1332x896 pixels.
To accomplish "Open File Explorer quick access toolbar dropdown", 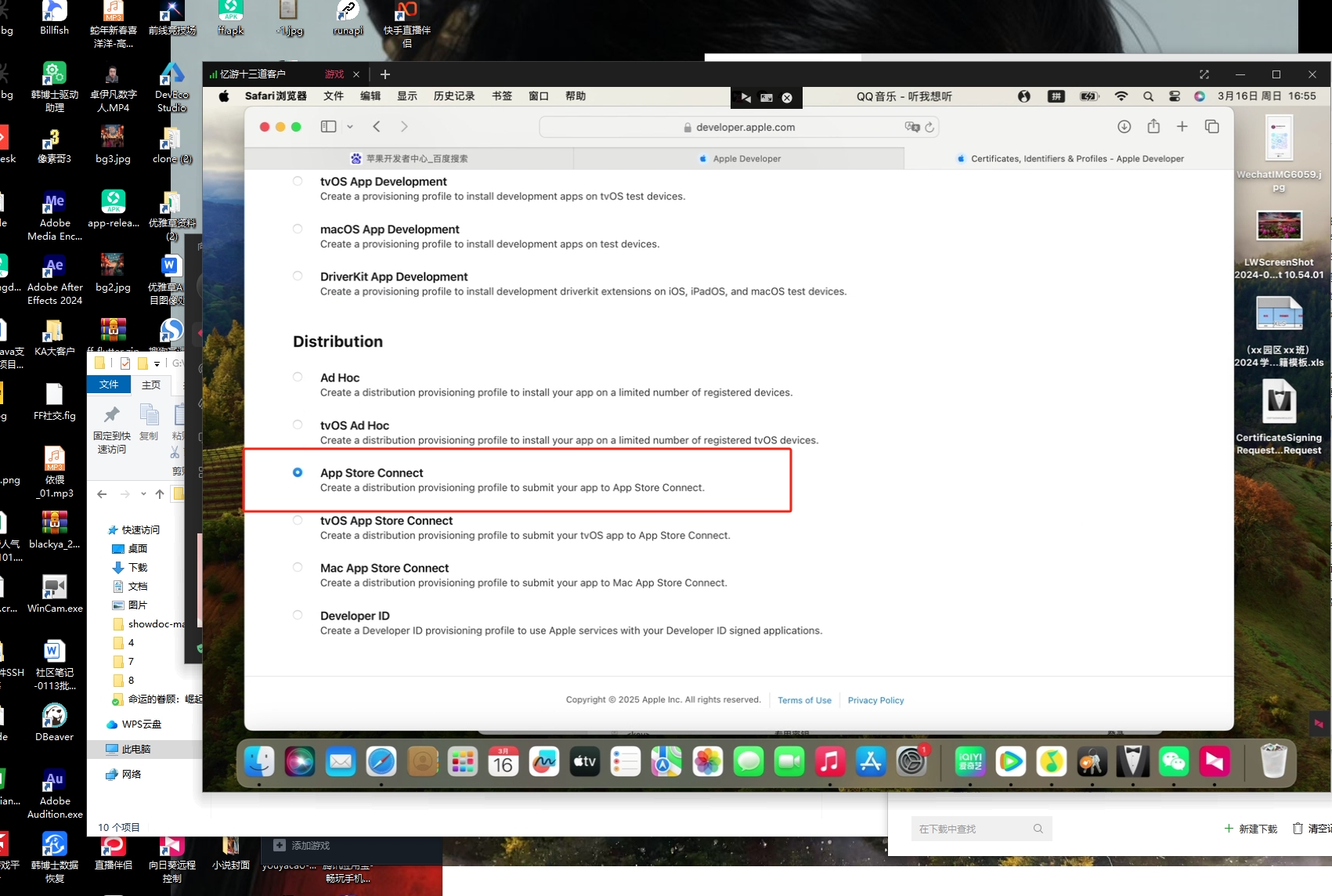I will 157,363.
